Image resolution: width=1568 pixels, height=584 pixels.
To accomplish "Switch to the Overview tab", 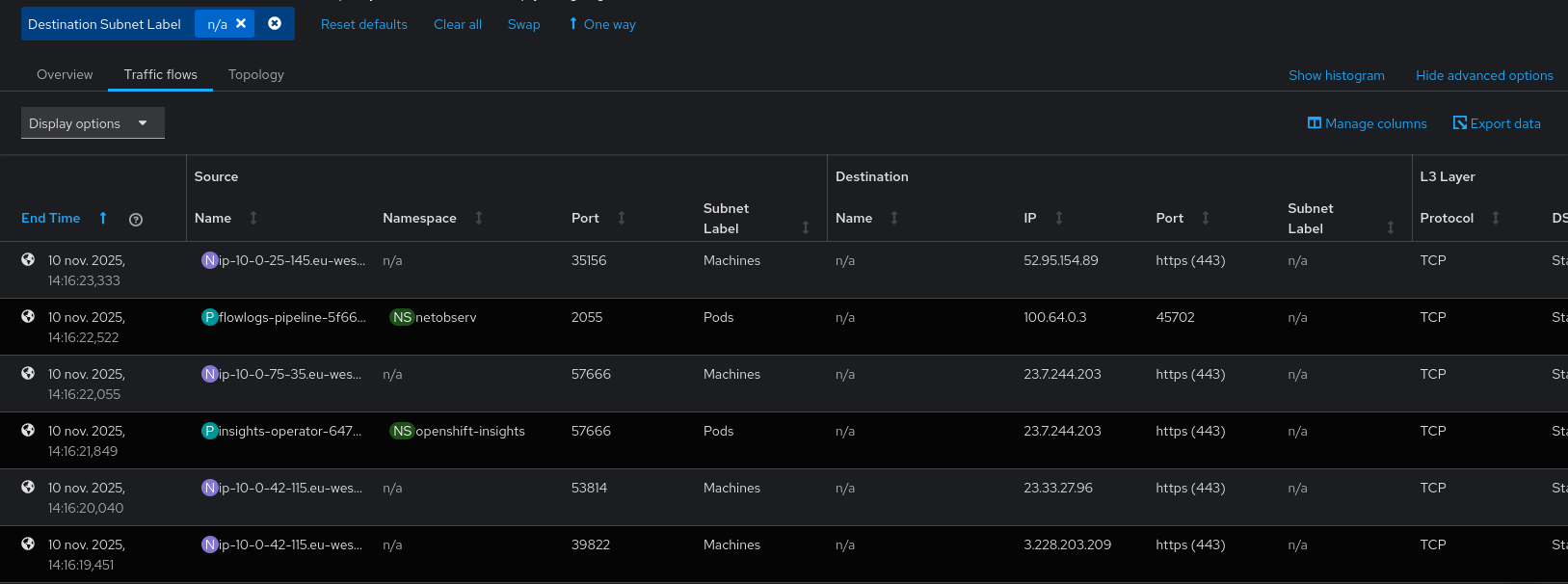I will click(65, 74).
